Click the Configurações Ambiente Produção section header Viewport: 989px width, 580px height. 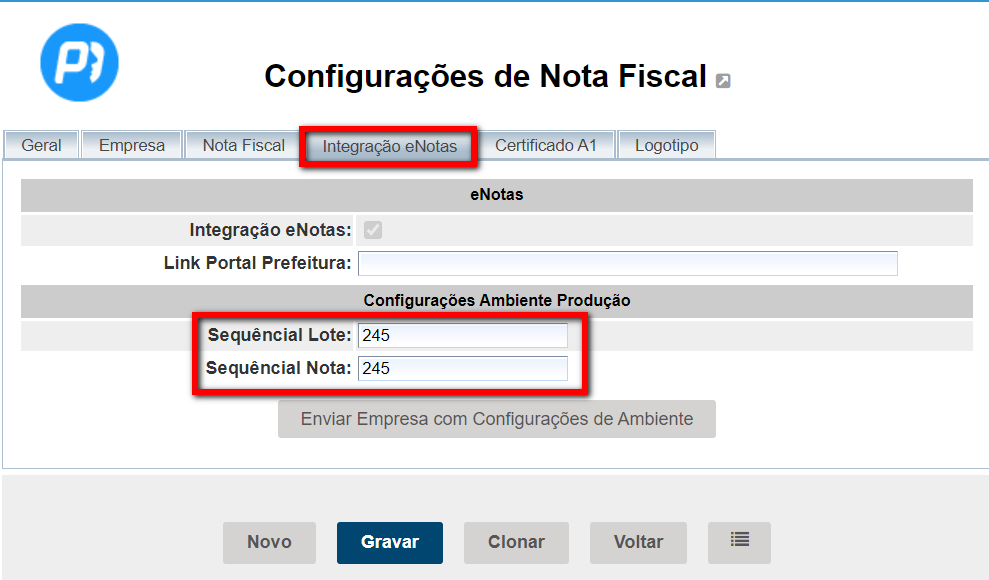click(496, 300)
